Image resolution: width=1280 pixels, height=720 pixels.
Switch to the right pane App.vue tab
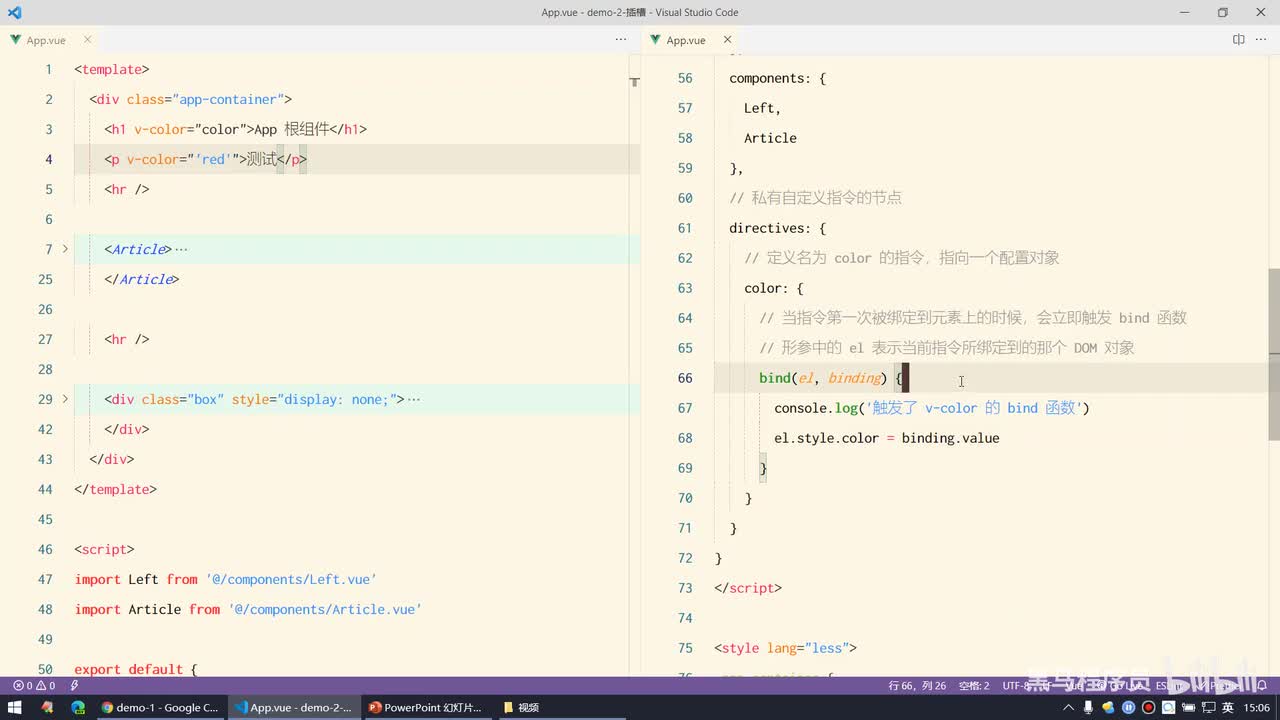(x=686, y=40)
